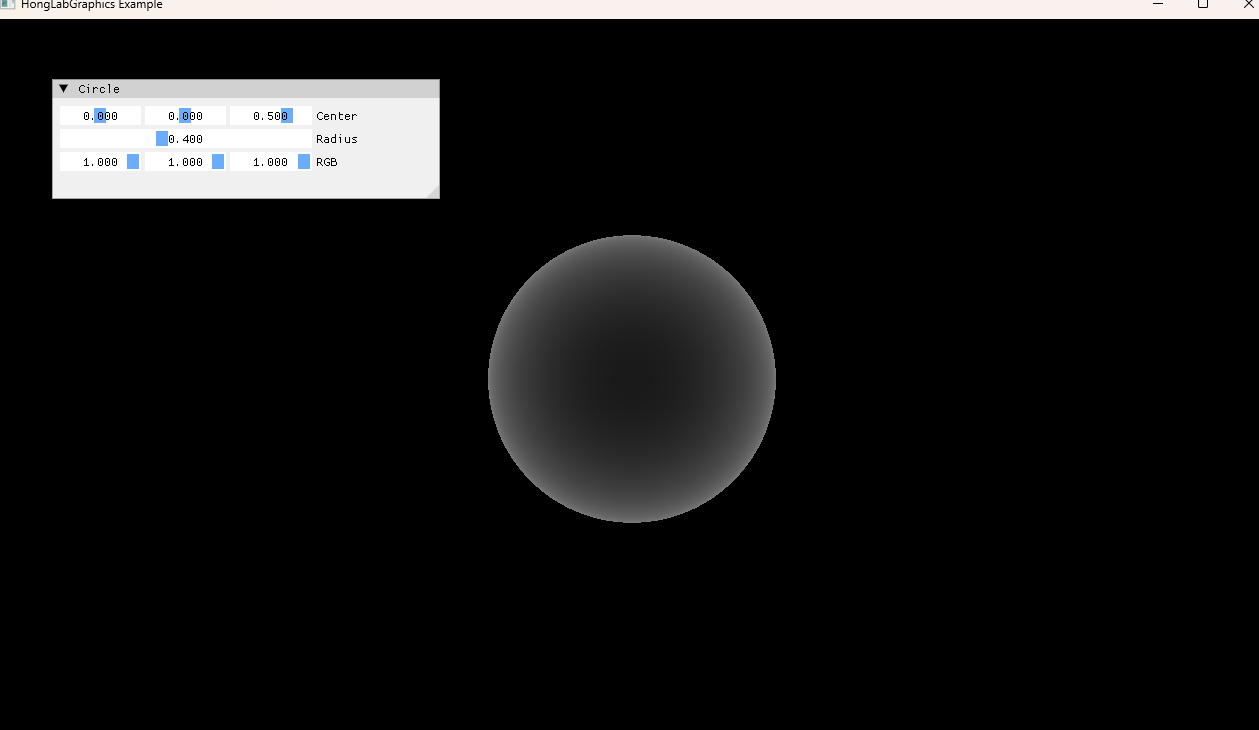Click the Radius slider showing 0.400
1259x730 pixels.
pyautogui.click(x=185, y=139)
